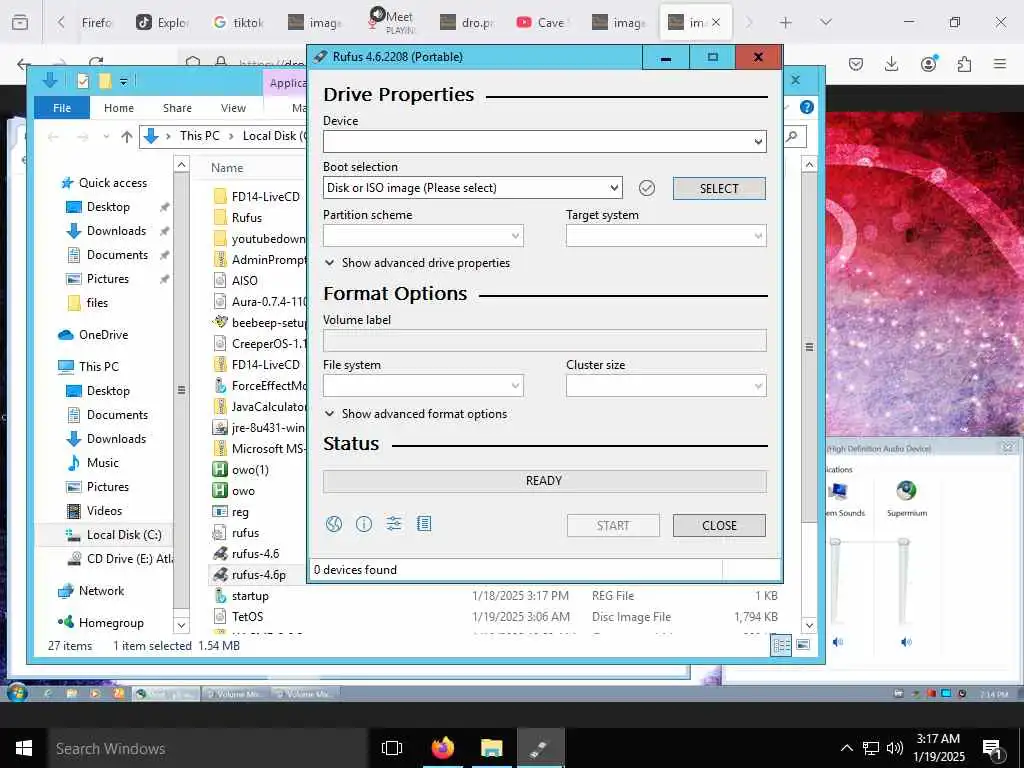This screenshot has width=1024, height=768.
Task: Open the Explorer File ribbon tab
Action: [x=62, y=108]
